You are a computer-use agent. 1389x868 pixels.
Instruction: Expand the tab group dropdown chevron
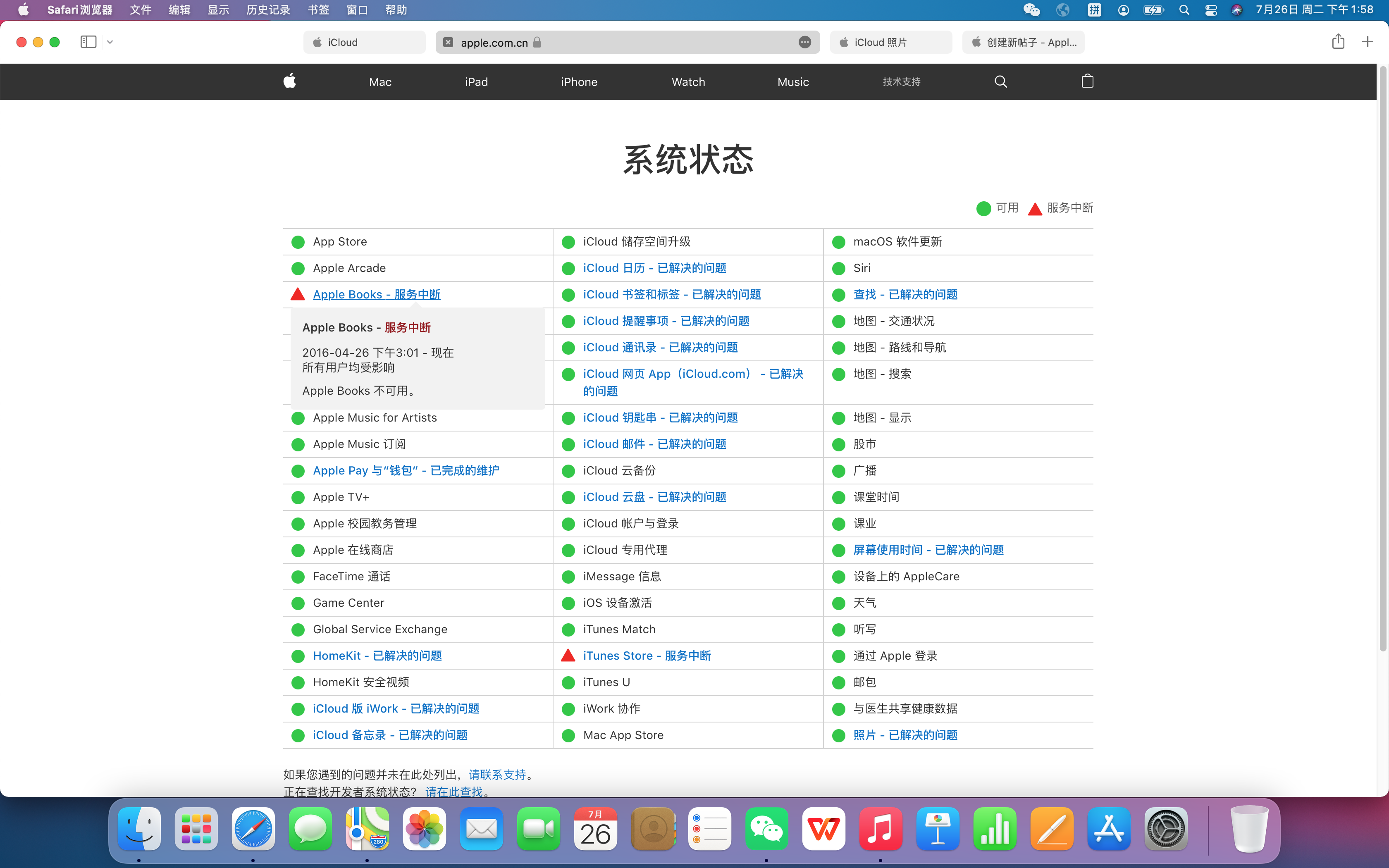[110, 42]
